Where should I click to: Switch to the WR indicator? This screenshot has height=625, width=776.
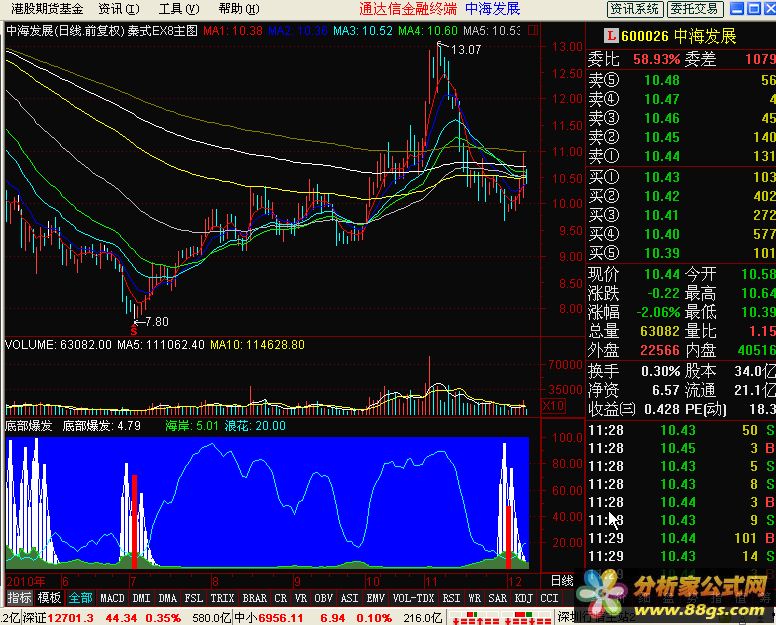[474, 598]
